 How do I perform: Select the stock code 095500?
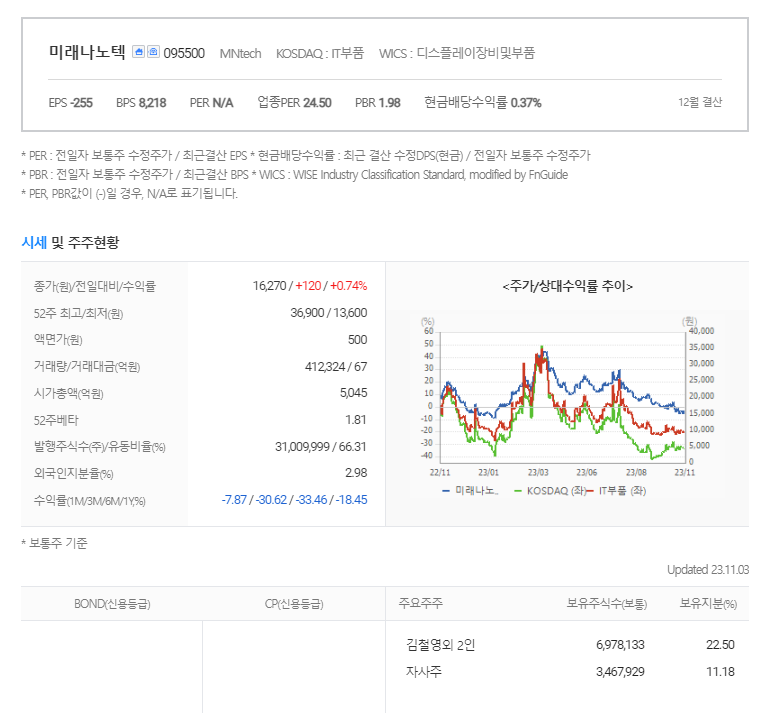[x=184, y=53]
